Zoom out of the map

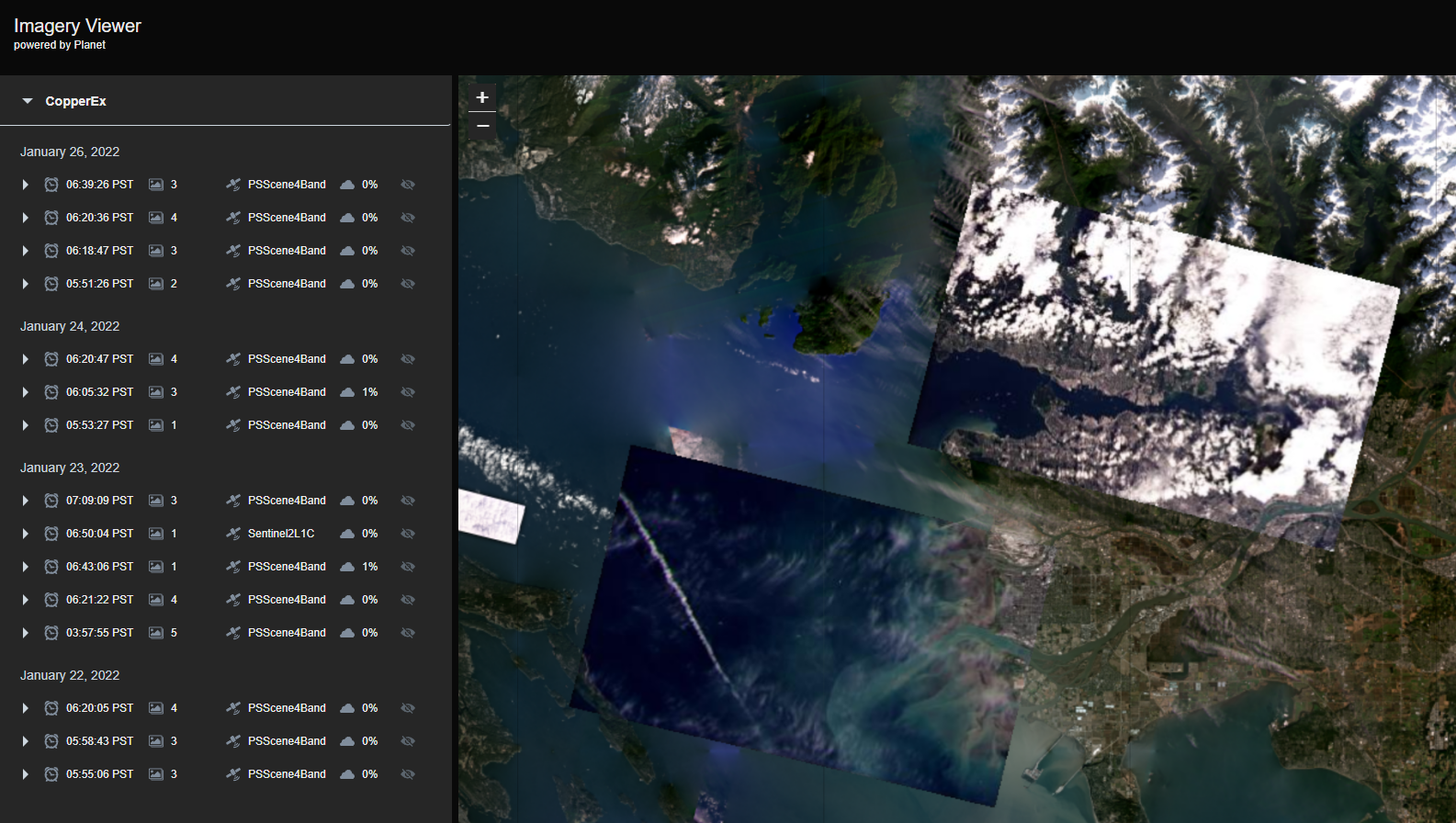[482, 126]
